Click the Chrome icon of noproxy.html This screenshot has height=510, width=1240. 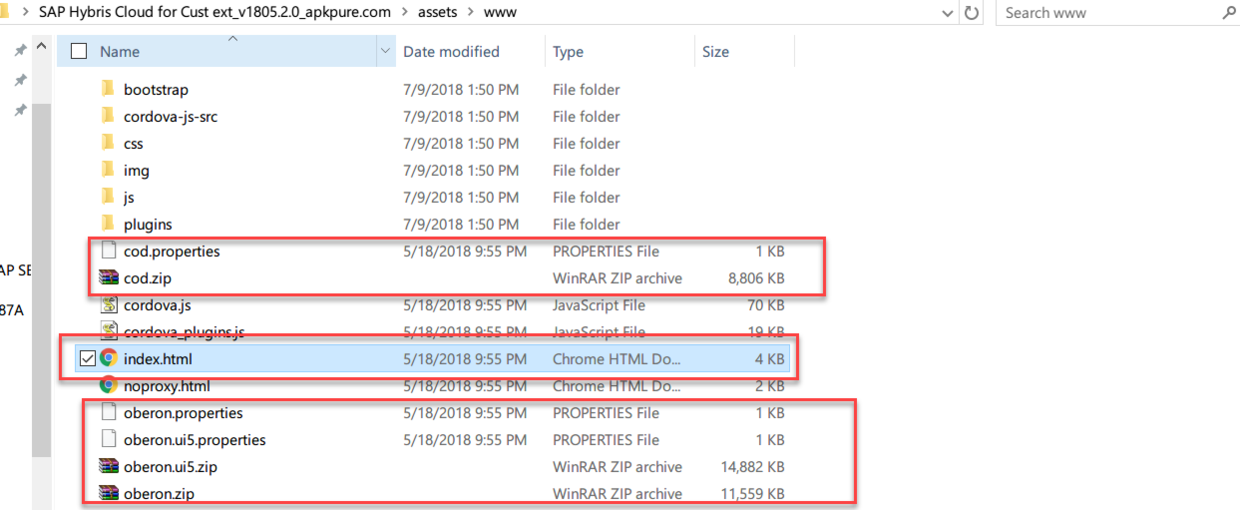tap(109, 385)
